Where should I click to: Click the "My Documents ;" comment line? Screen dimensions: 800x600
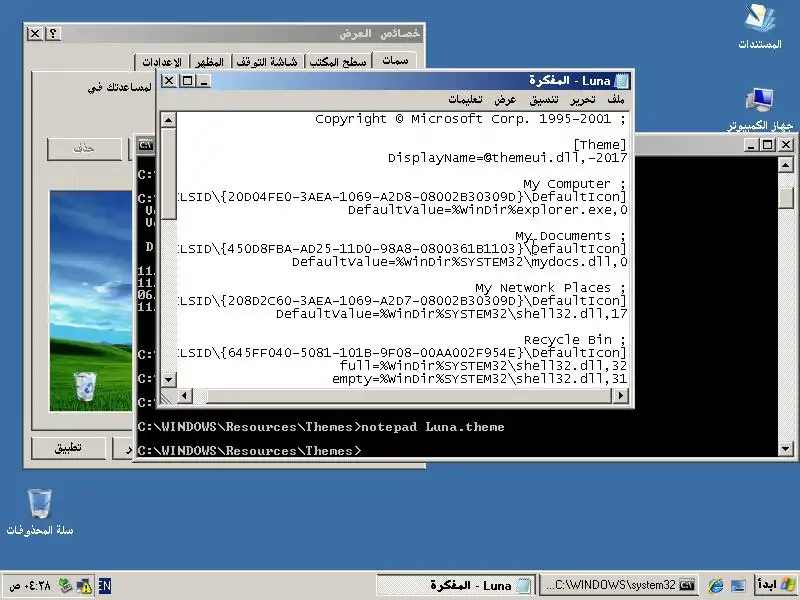[x=570, y=236]
